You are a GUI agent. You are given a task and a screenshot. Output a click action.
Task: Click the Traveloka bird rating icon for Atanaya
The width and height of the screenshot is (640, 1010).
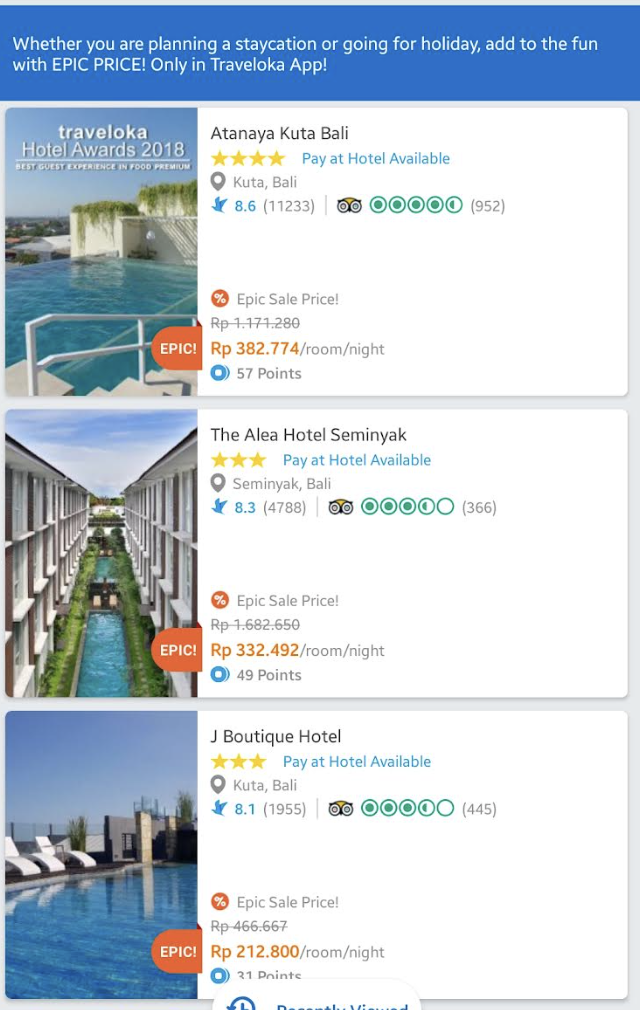(220, 206)
